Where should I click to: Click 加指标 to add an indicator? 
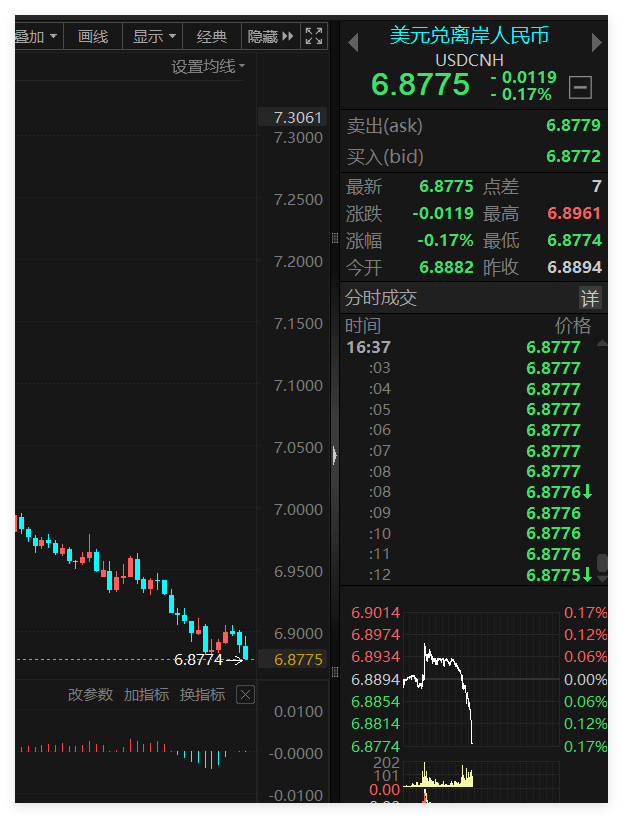point(146,695)
